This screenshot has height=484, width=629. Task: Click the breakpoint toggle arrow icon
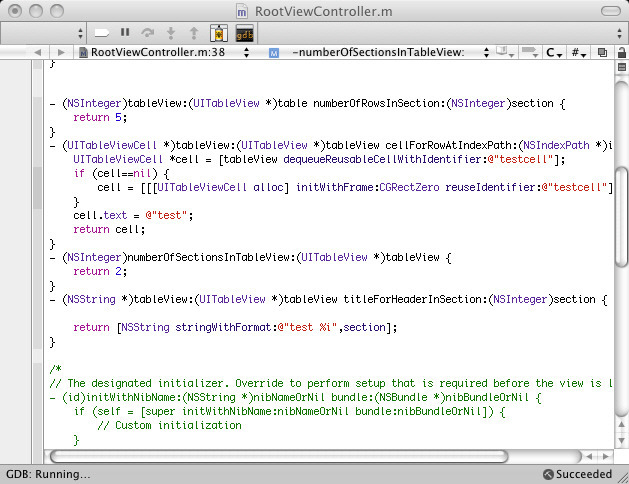point(102,33)
